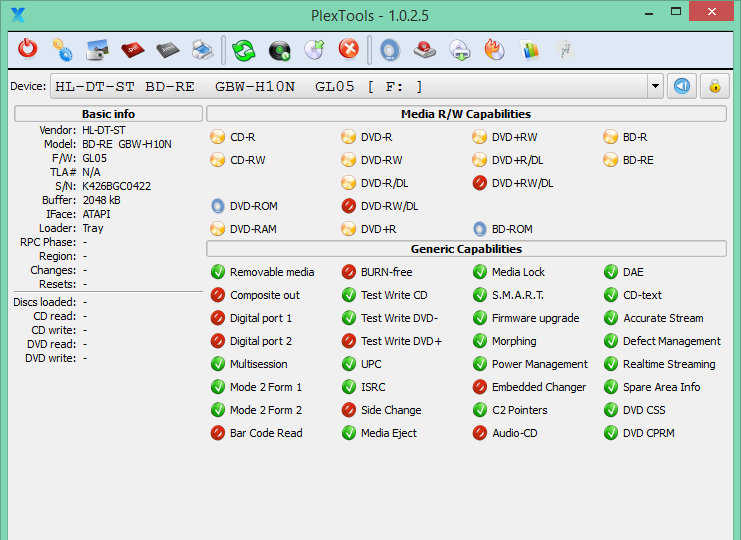
Task: Click the PlexTools X logo icon
Action: coord(18,15)
